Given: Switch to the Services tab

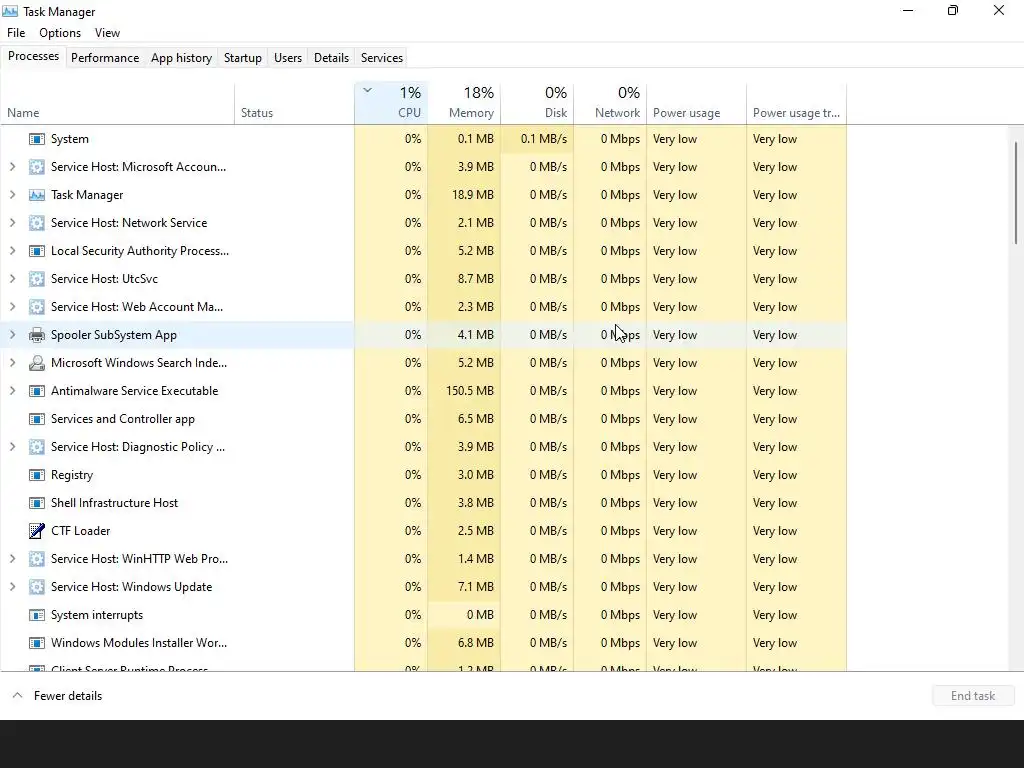Looking at the screenshot, I should 382,57.
